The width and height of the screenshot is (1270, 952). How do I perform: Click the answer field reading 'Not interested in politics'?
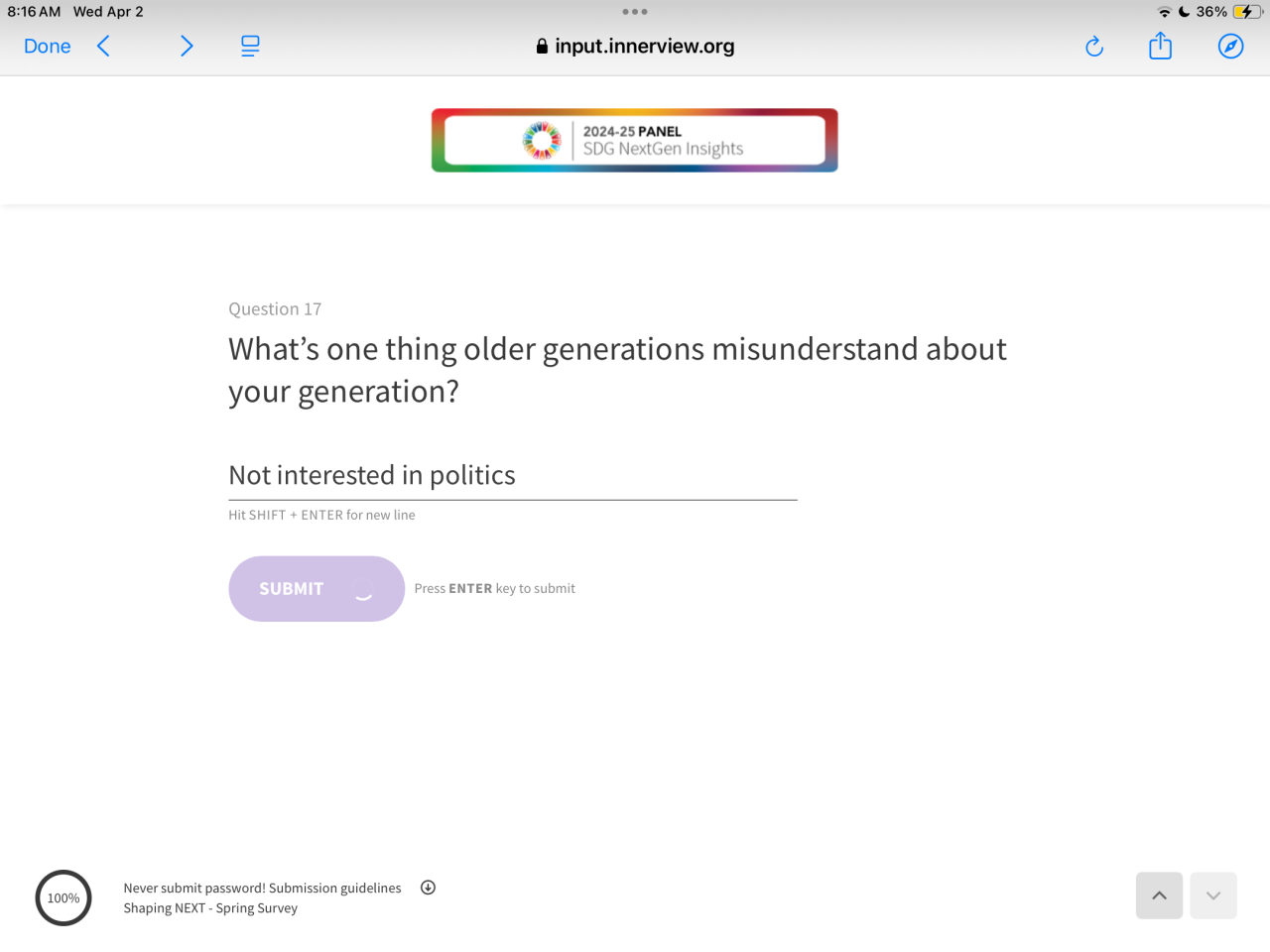point(512,476)
